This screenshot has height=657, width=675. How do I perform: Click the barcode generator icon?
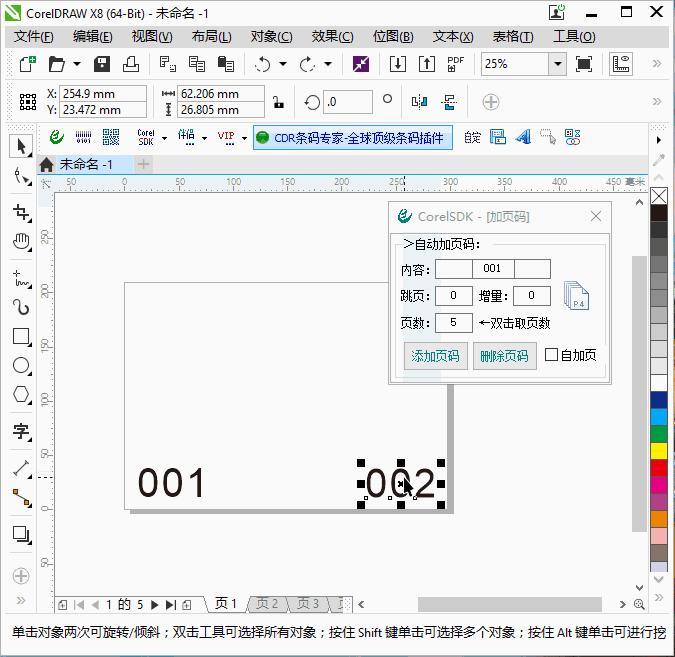(x=83, y=137)
